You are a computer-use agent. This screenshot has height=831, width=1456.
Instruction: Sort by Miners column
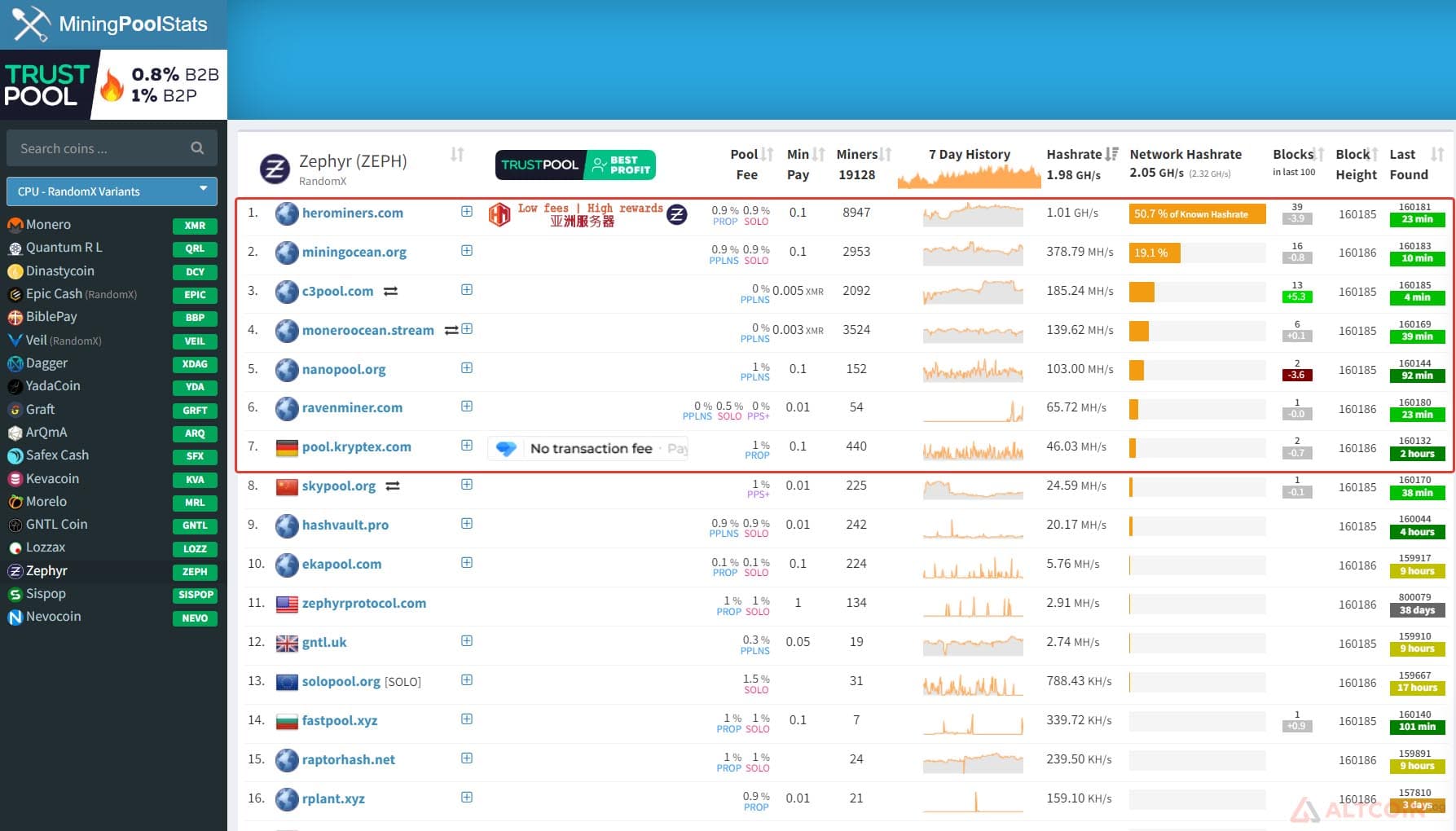[x=886, y=154]
